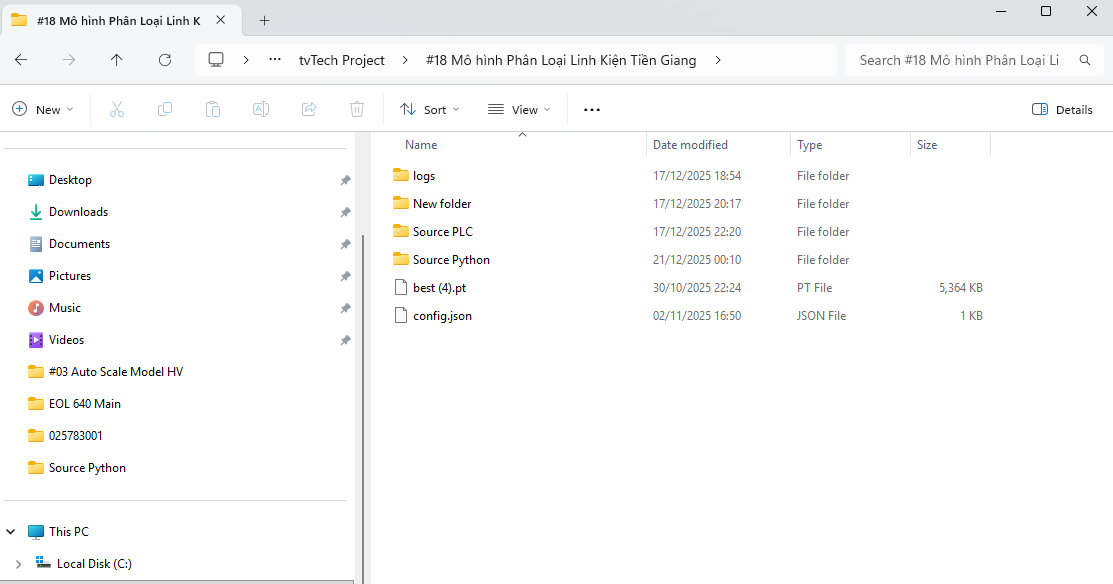
Task: Click the Paste clipboard icon
Action: pos(213,109)
